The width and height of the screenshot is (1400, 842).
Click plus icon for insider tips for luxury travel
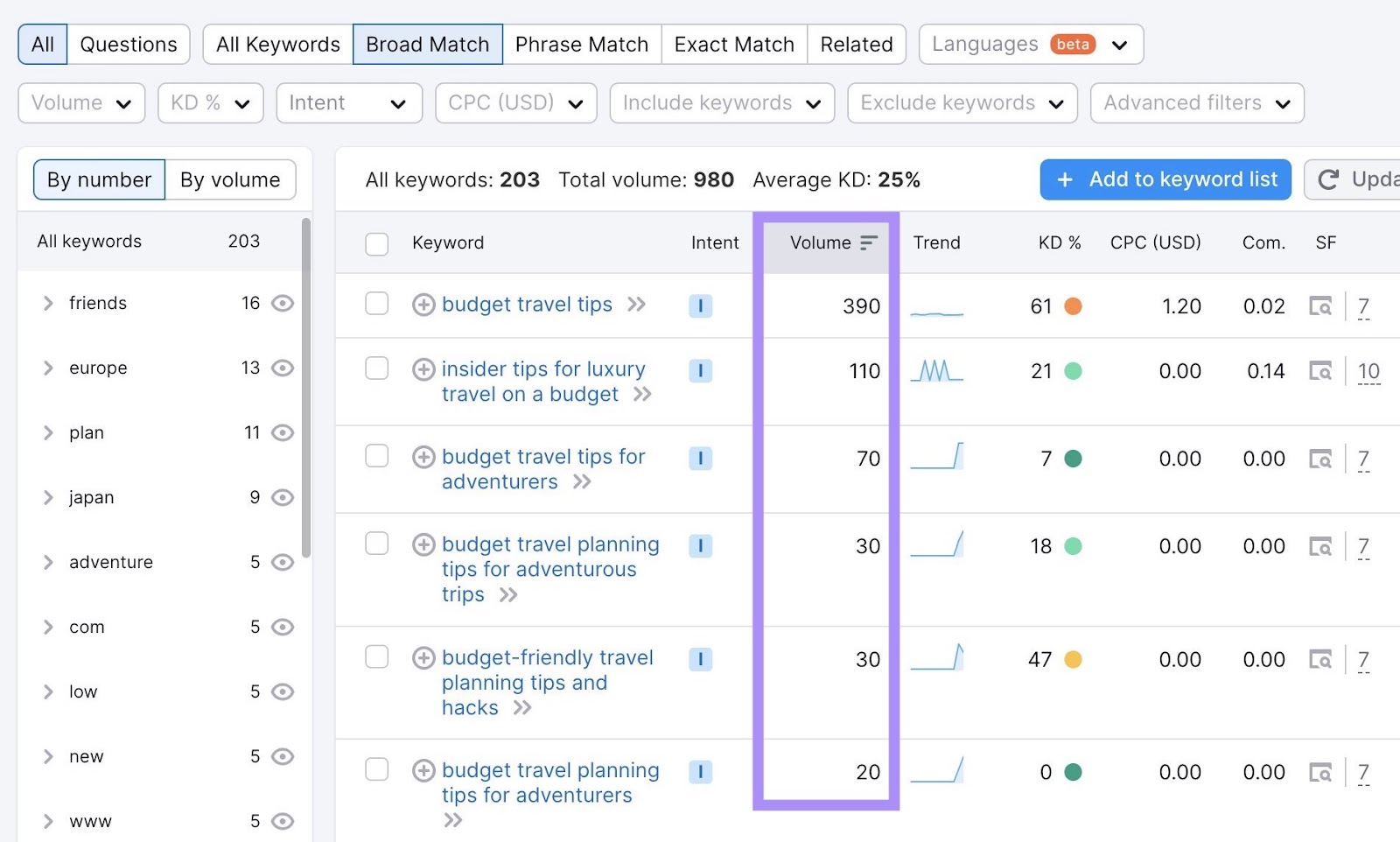[423, 369]
